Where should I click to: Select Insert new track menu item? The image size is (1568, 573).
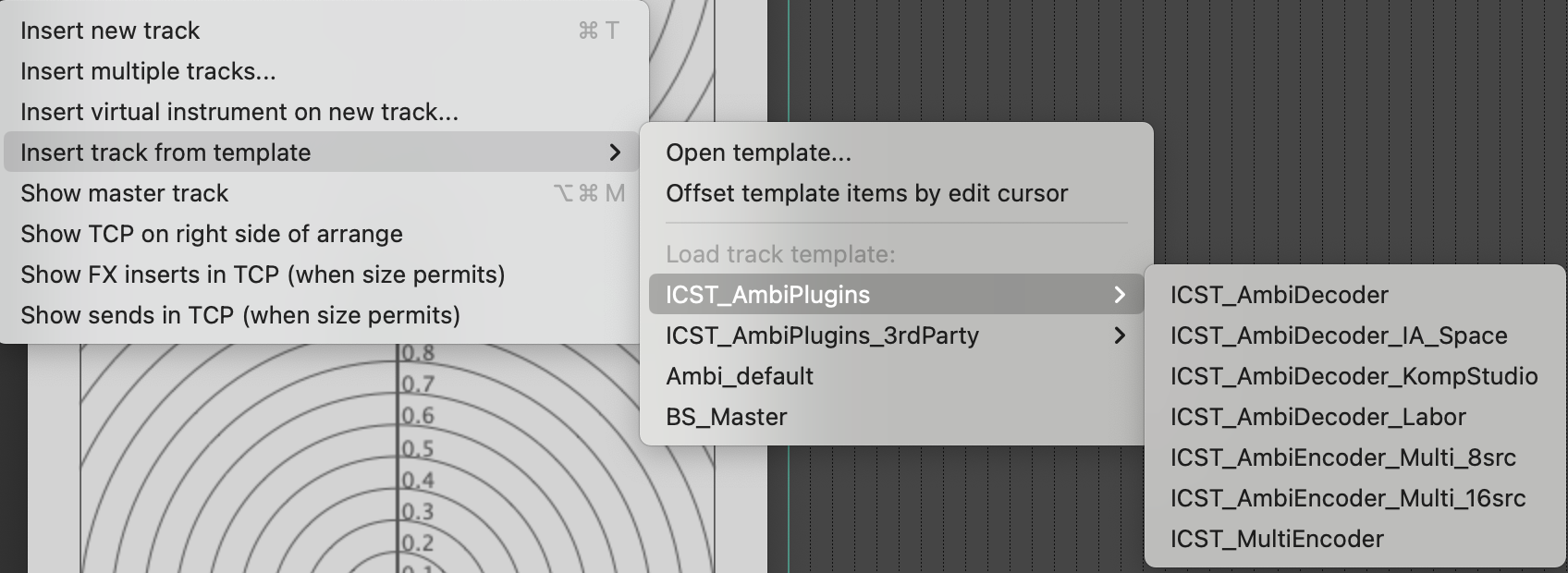point(110,30)
